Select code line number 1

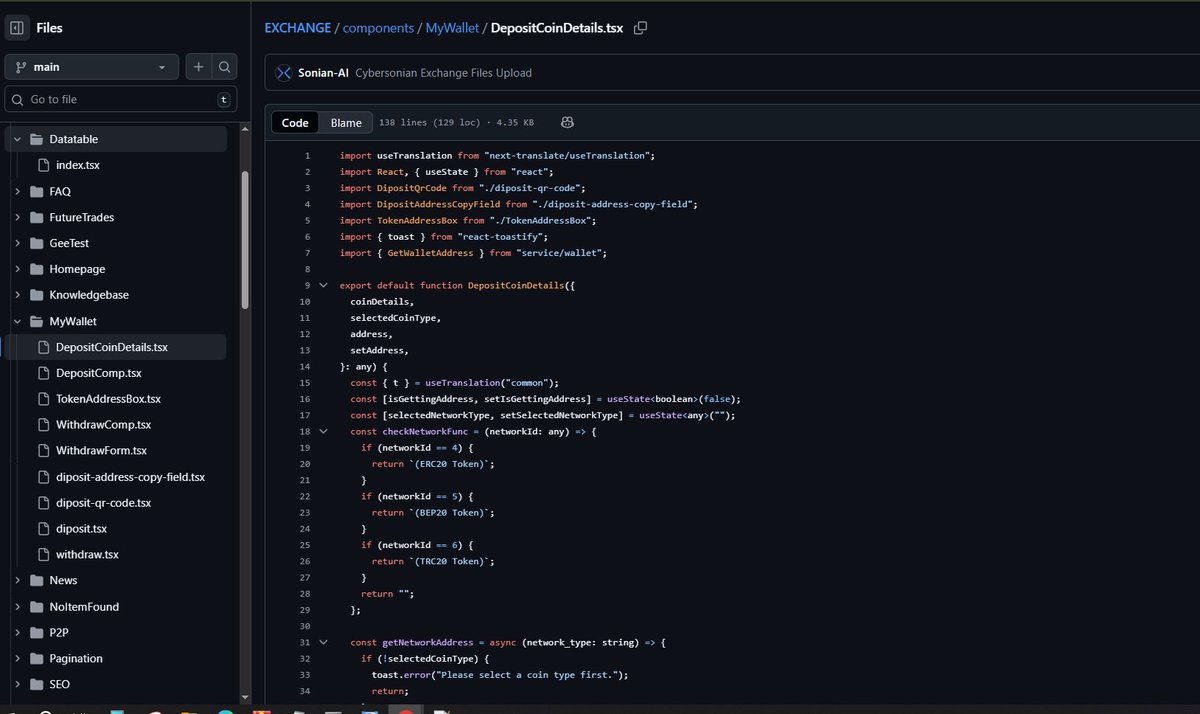tap(308, 156)
